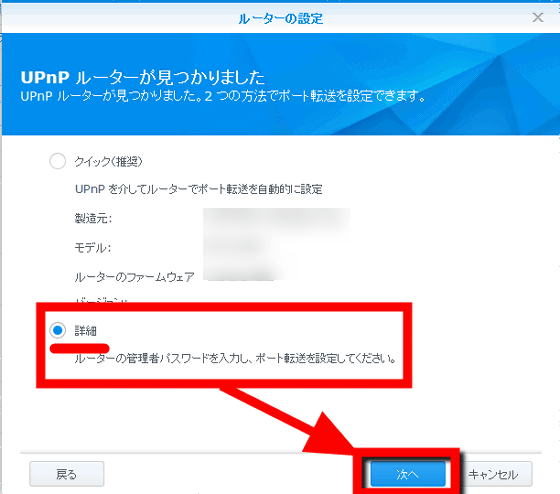560x494 pixels.
Task: Select the クイック(推奨) radio button
Action: [x=58, y=161]
